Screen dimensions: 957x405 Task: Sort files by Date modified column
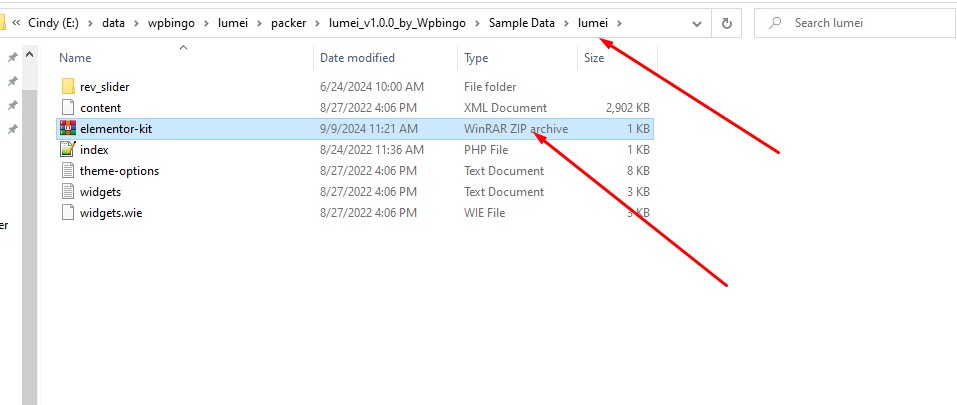357,58
